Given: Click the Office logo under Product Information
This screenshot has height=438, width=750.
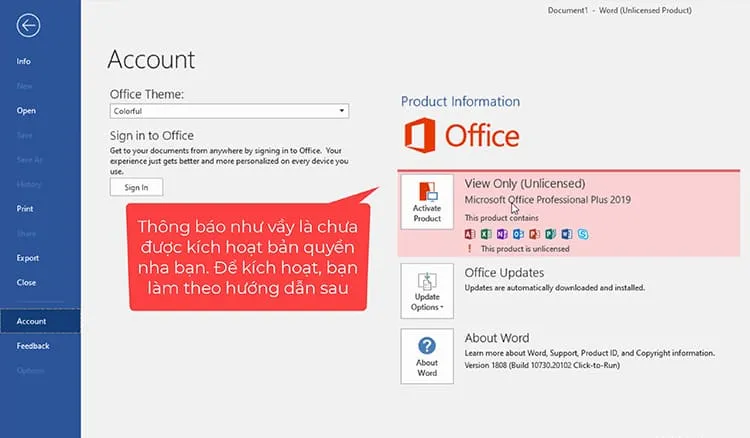Looking at the screenshot, I should [x=462, y=135].
